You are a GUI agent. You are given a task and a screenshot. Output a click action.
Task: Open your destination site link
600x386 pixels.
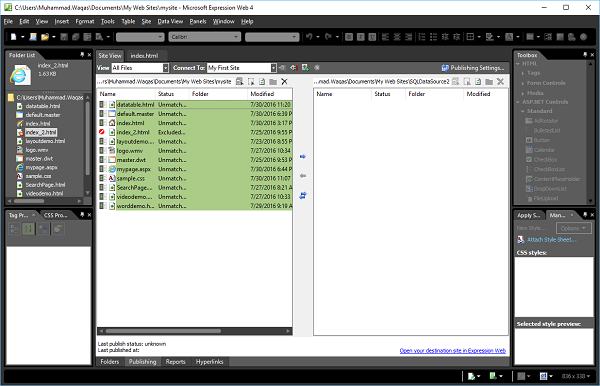[453, 351]
